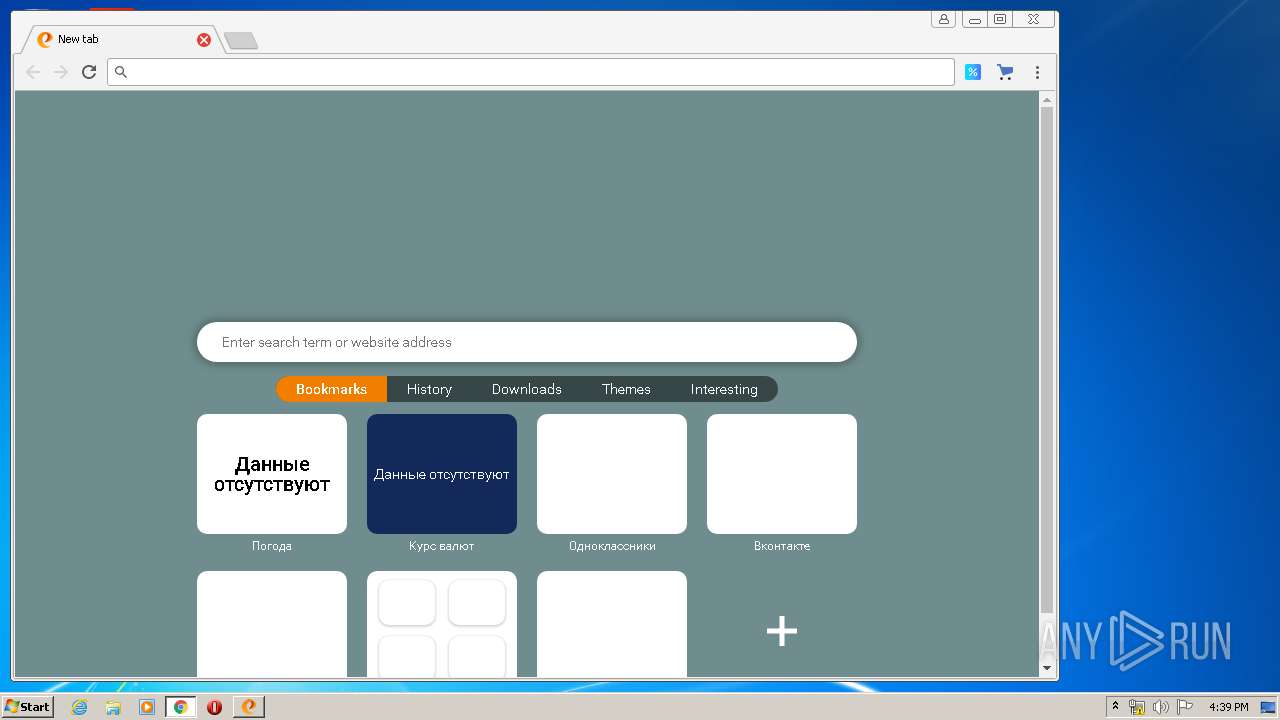
Task: Open the shopping cart extension icon
Action: pos(1005,72)
